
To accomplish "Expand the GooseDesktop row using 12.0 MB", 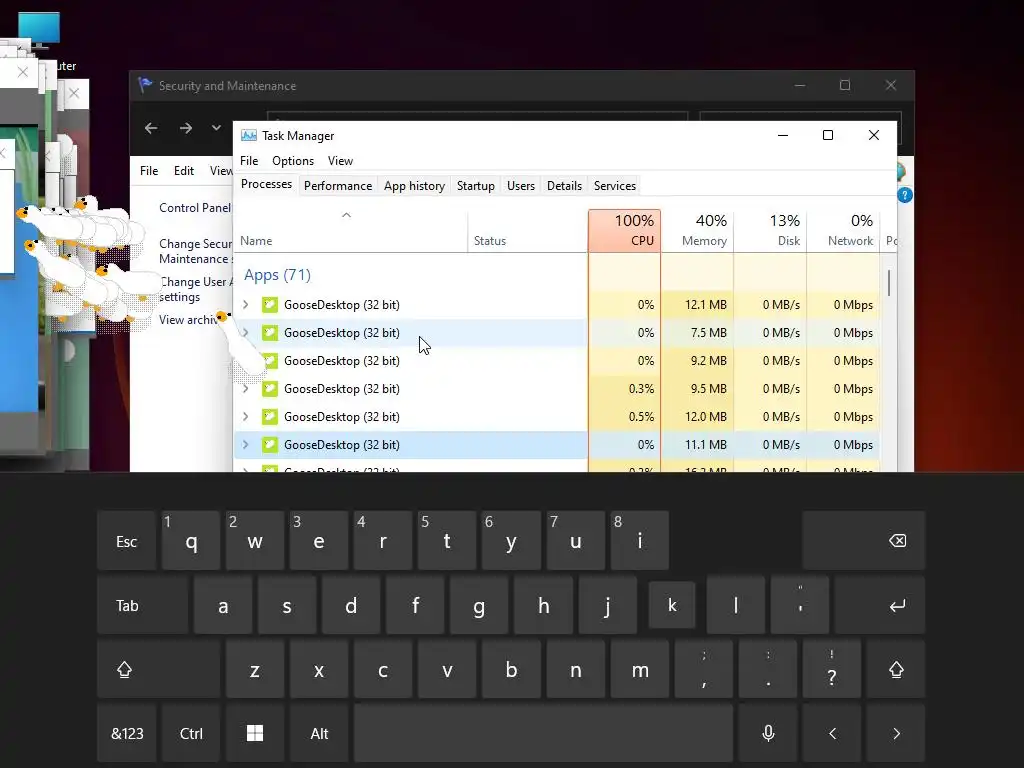I will (x=246, y=417).
